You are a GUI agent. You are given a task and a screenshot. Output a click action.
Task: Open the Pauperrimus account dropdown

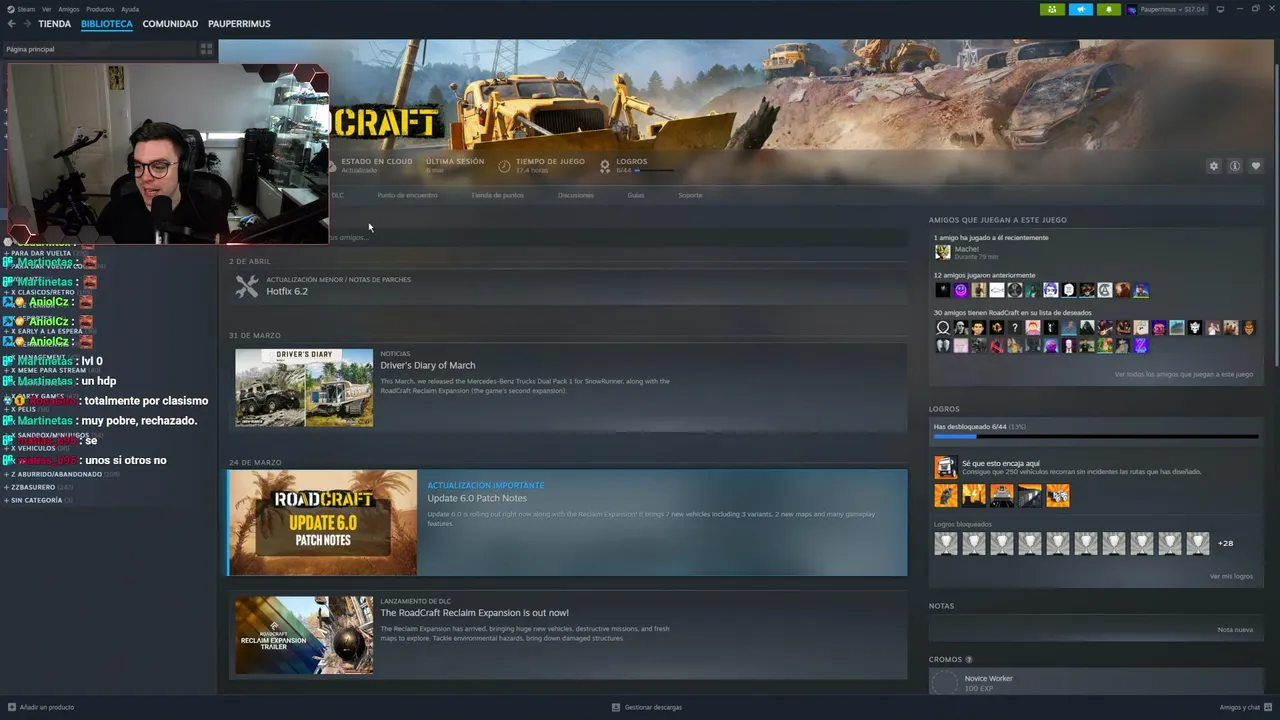1166,9
